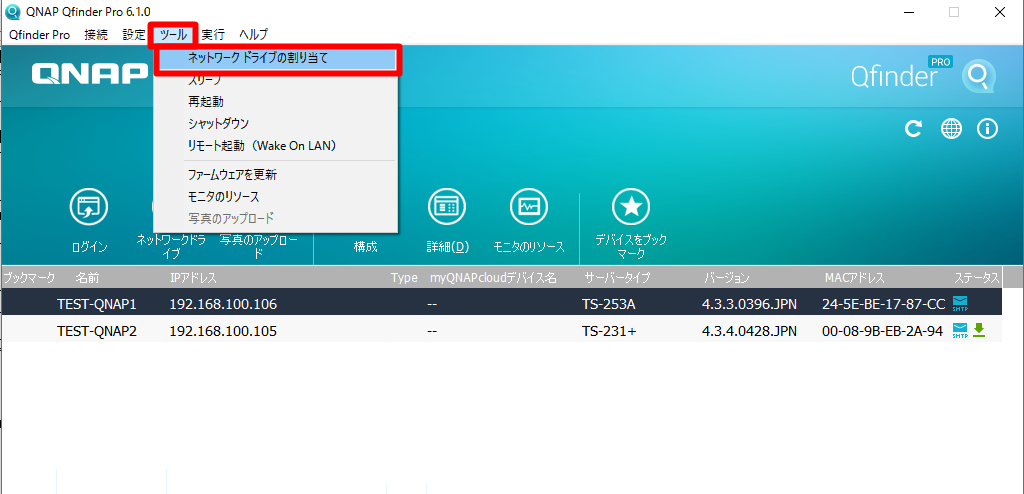The width and height of the screenshot is (1024, 494).
Task: Sort by the IPアドレス column header
Action: [193, 278]
